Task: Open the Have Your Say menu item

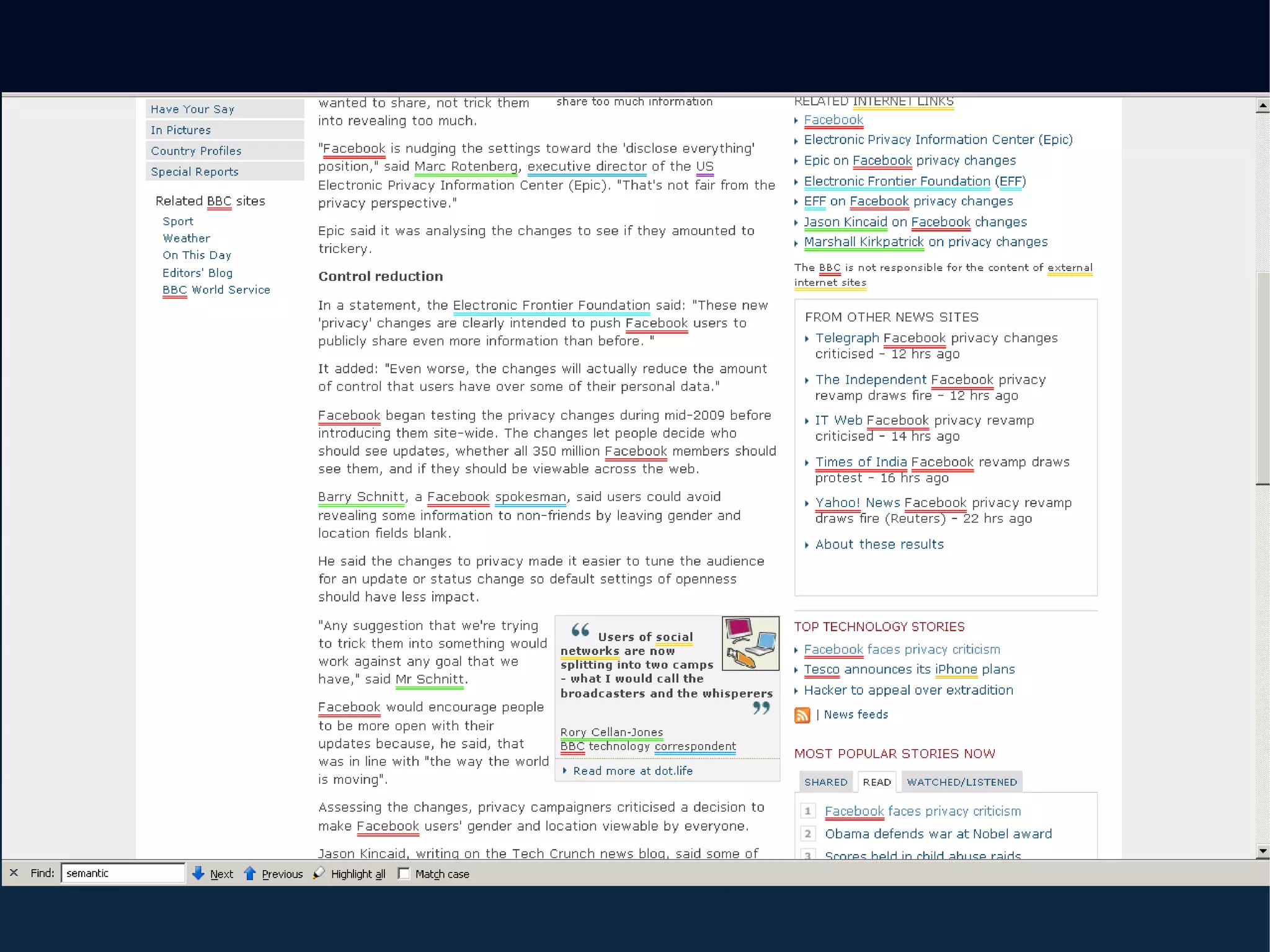Action: [192, 109]
